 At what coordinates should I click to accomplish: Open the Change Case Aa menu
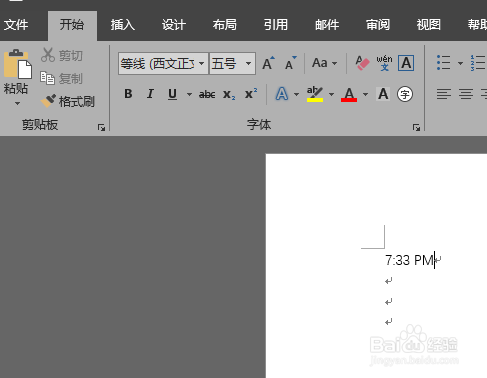coord(324,63)
